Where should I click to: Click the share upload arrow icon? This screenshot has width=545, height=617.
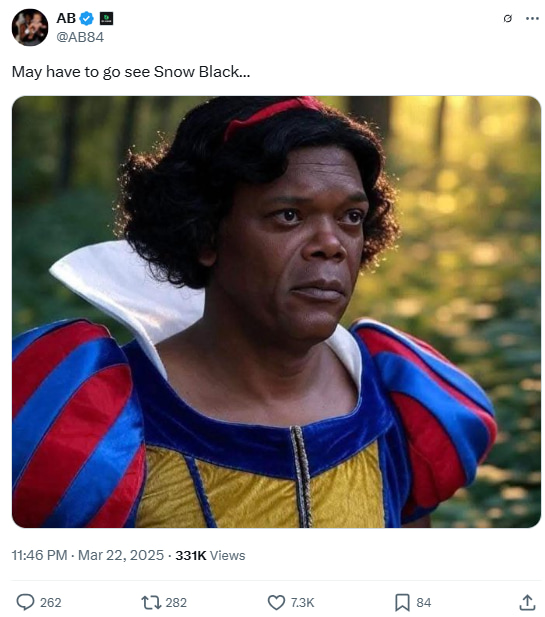tap(527, 602)
